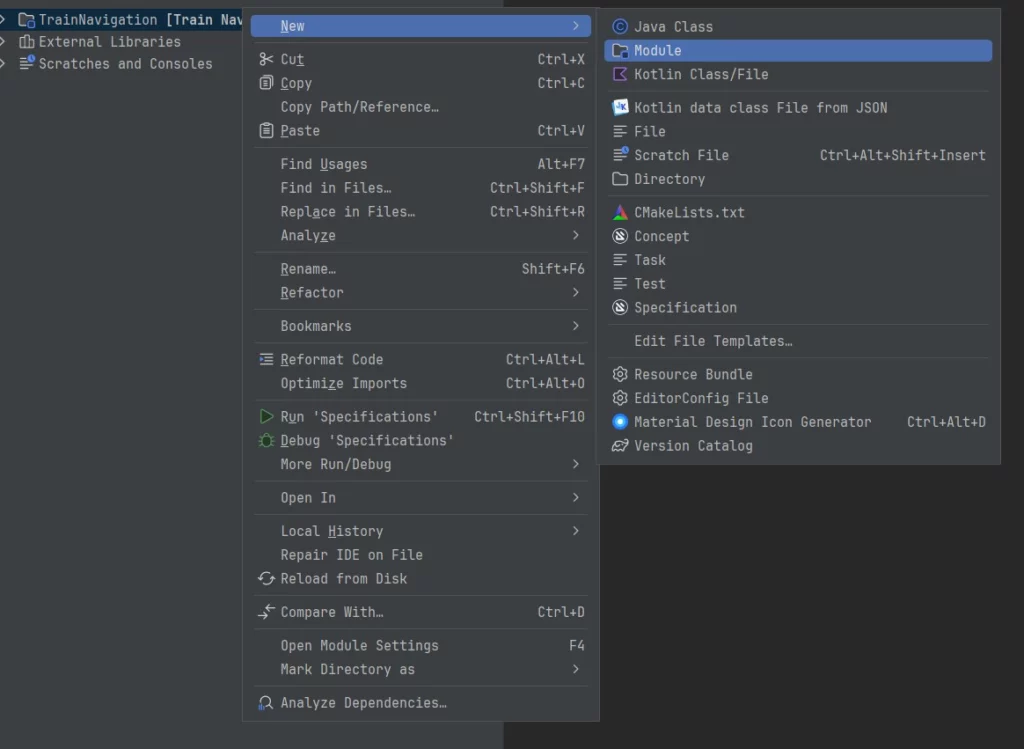Click the Version Catalog icon
The image size is (1024, 749).
pyautogui.click(x=620, y=446)
